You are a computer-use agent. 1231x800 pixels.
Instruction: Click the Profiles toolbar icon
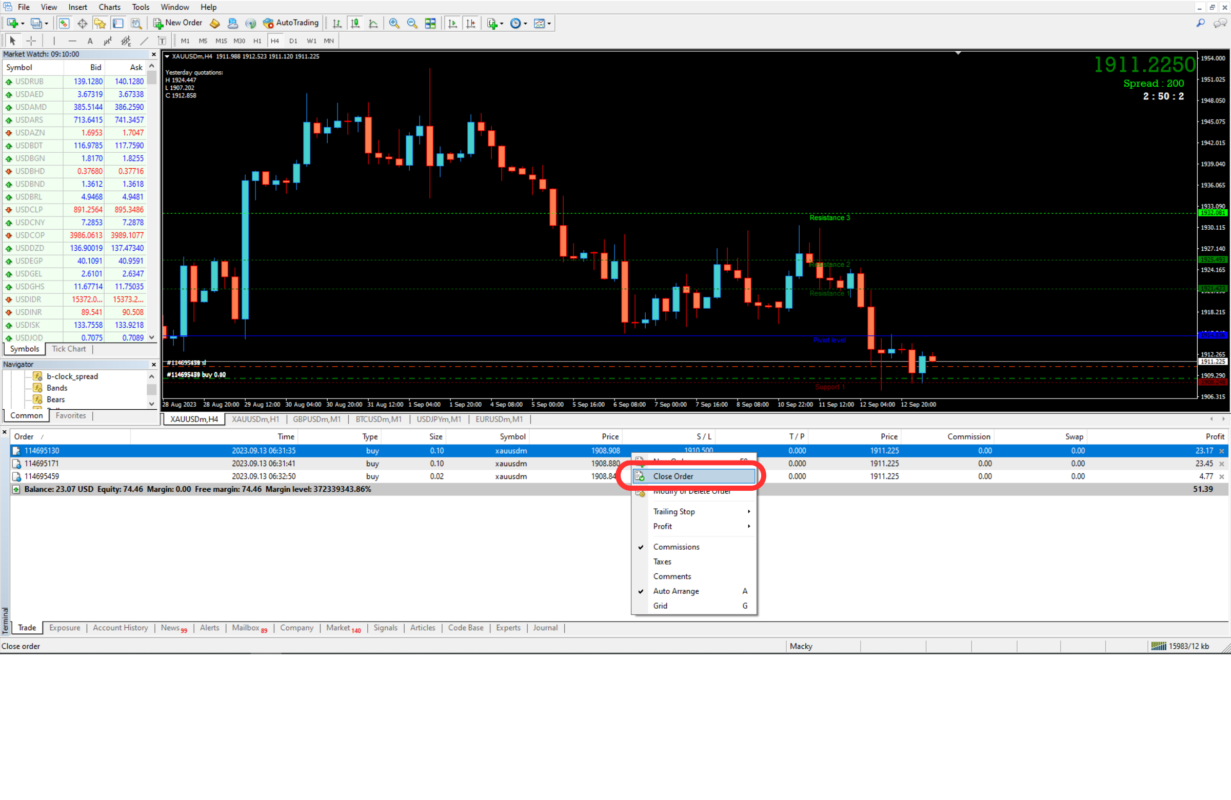(36, 22)
